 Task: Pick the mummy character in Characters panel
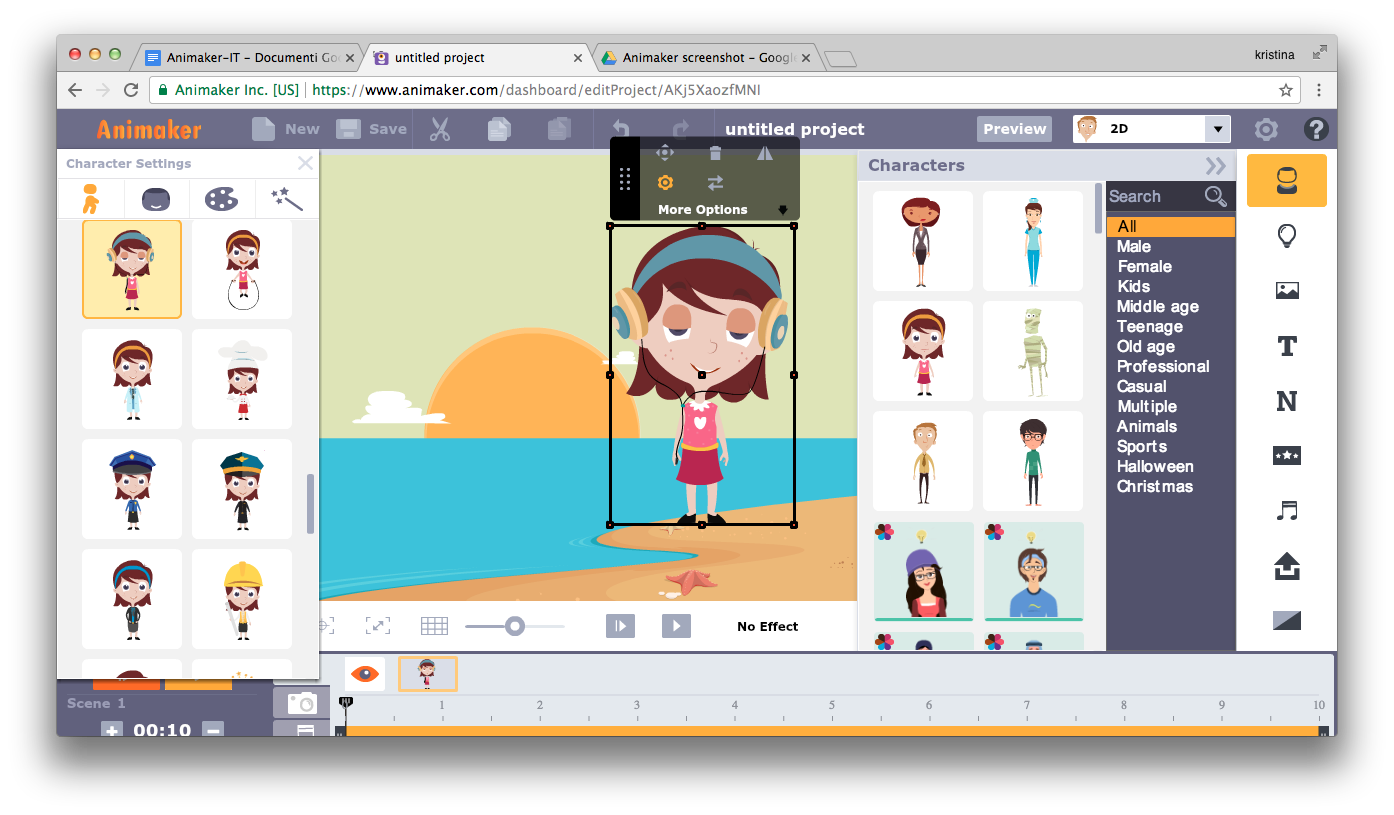point(1033,351)
